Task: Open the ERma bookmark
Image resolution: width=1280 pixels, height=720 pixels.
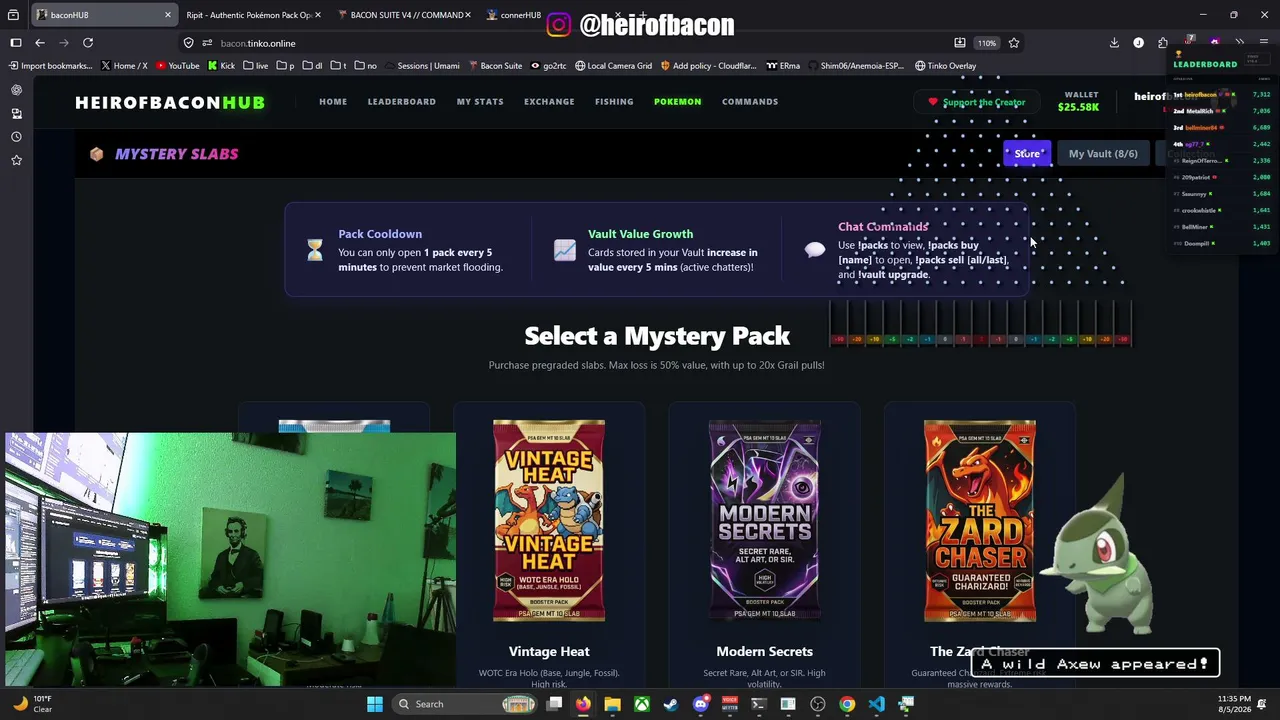Action: 783,66
